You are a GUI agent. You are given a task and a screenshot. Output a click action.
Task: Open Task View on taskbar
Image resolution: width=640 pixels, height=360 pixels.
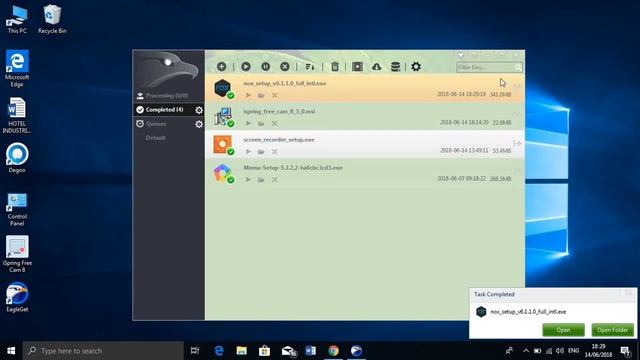tap(195, 351)
